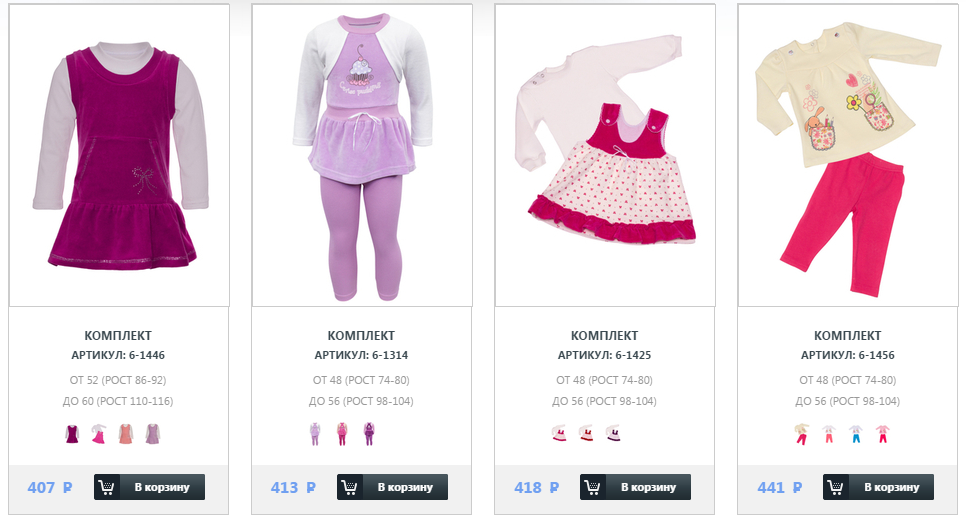
Task: Choose lilac variant thumbnail of 6-1446
Action: point(152,434)
